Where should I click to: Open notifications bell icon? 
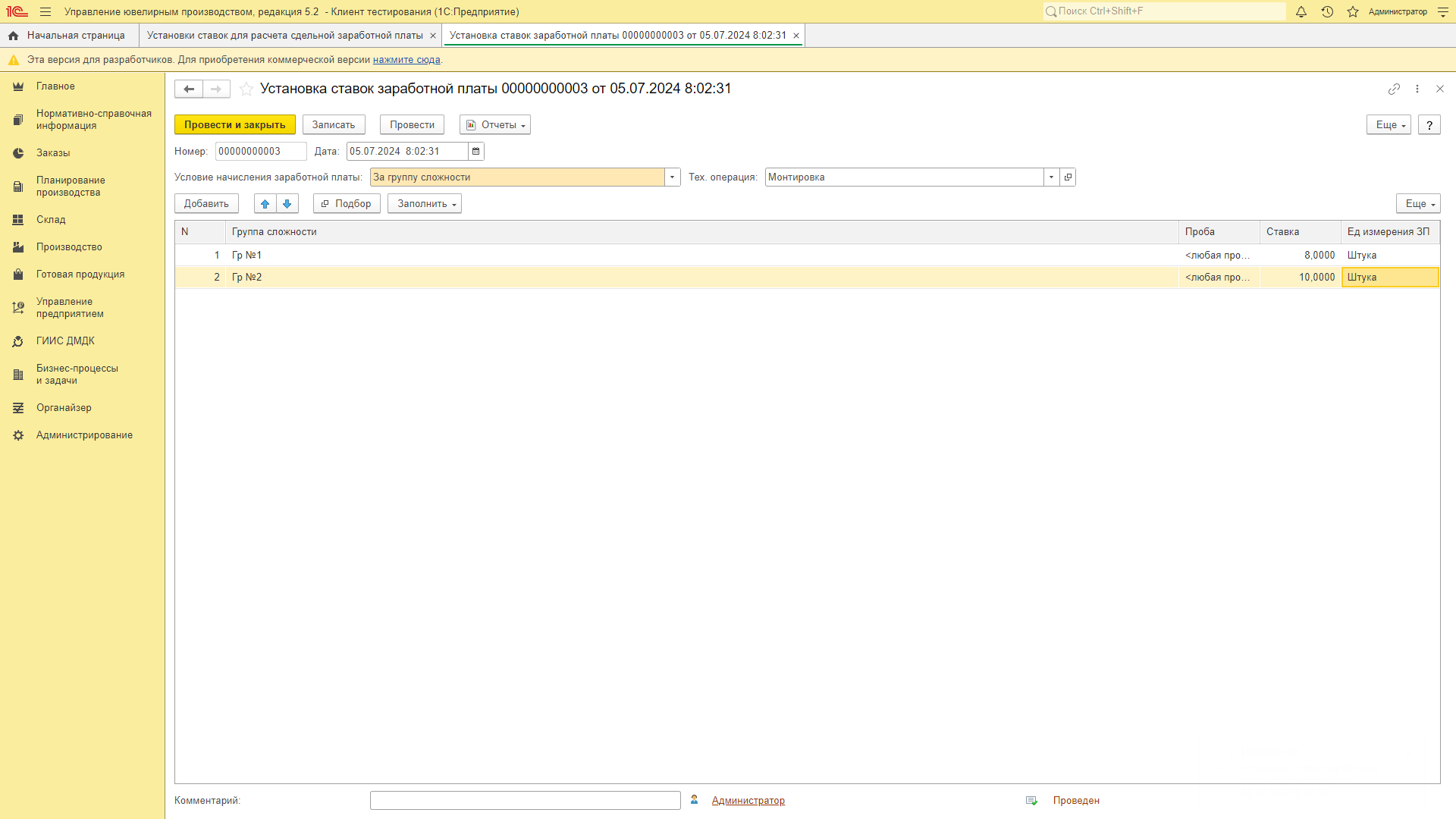click(x=1301, y=12)
